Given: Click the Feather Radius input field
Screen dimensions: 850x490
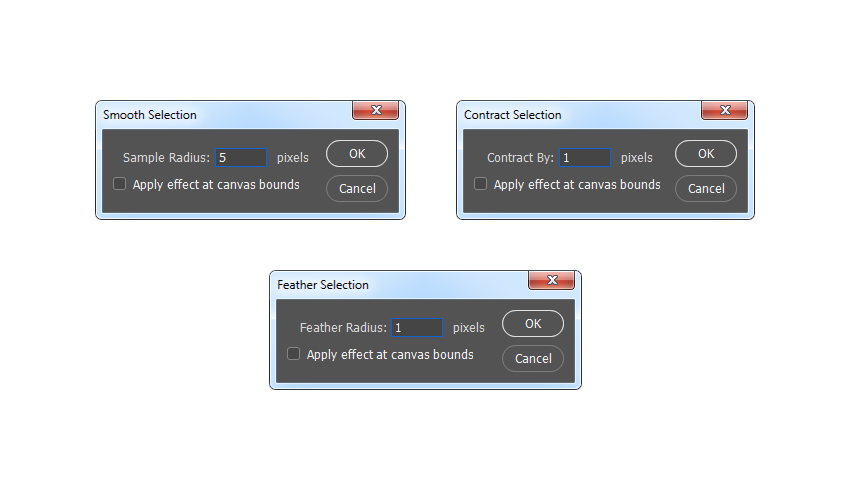Looking at the screenshot, I should pyautogui.click(x=417, y=328).
